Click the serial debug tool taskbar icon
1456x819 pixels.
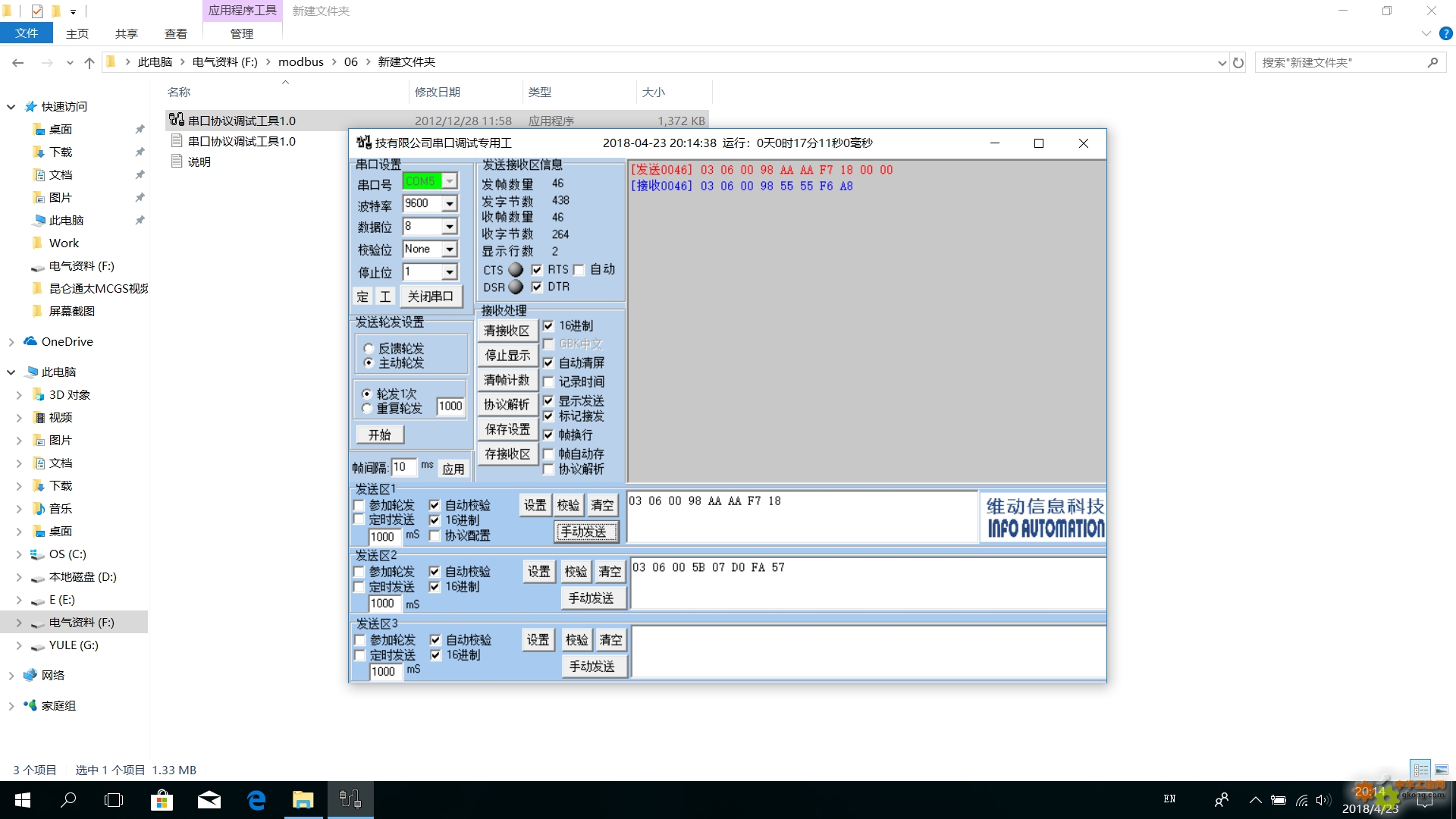click(350, 800)
